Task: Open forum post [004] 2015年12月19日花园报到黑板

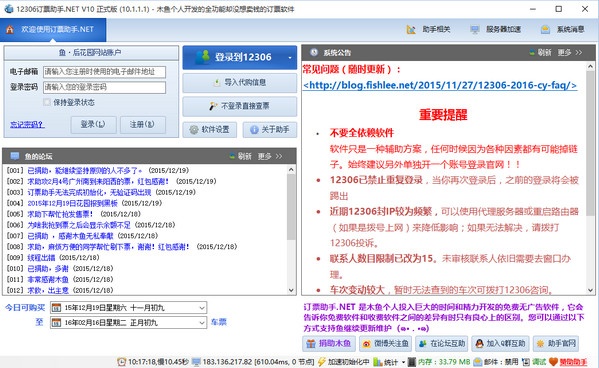Action: (72, 203)
